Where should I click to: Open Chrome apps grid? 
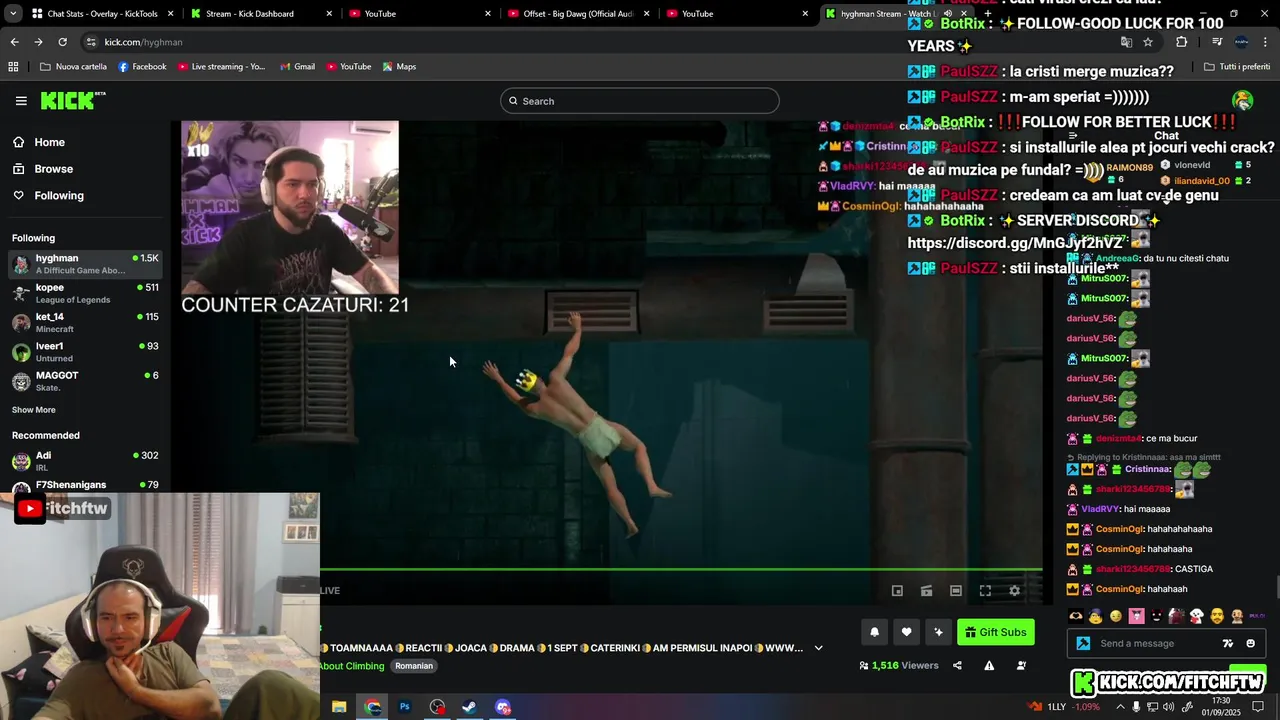click(x=13, y=67)
